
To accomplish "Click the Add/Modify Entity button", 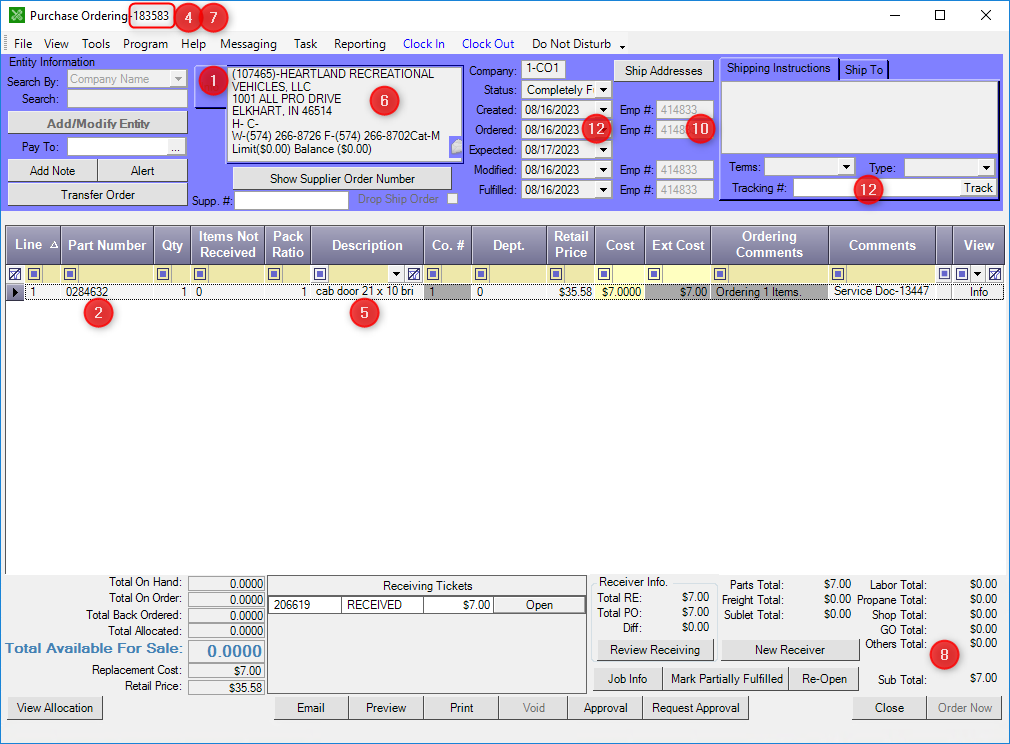I will (x=98, y=123).
